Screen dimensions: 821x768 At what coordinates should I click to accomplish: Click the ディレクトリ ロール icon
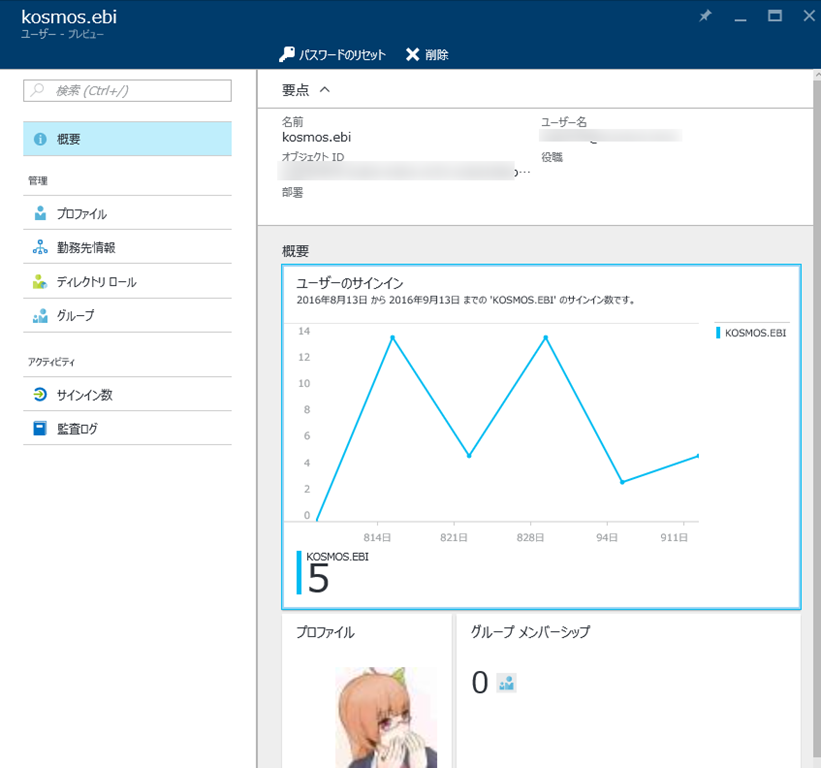point(40,282)
